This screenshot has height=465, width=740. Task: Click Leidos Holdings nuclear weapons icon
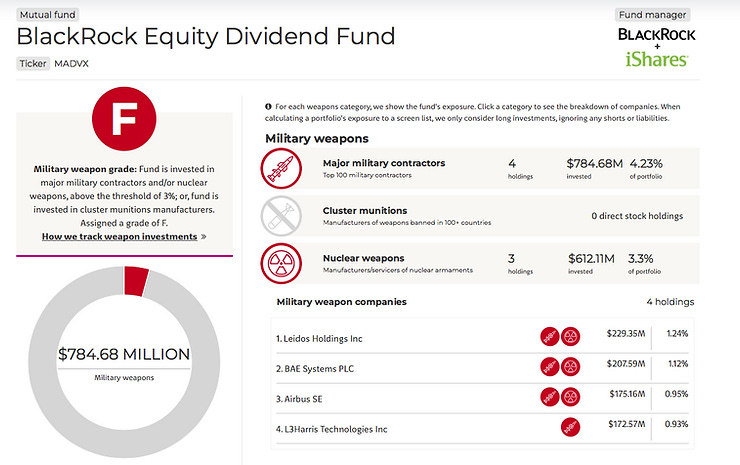571,337
